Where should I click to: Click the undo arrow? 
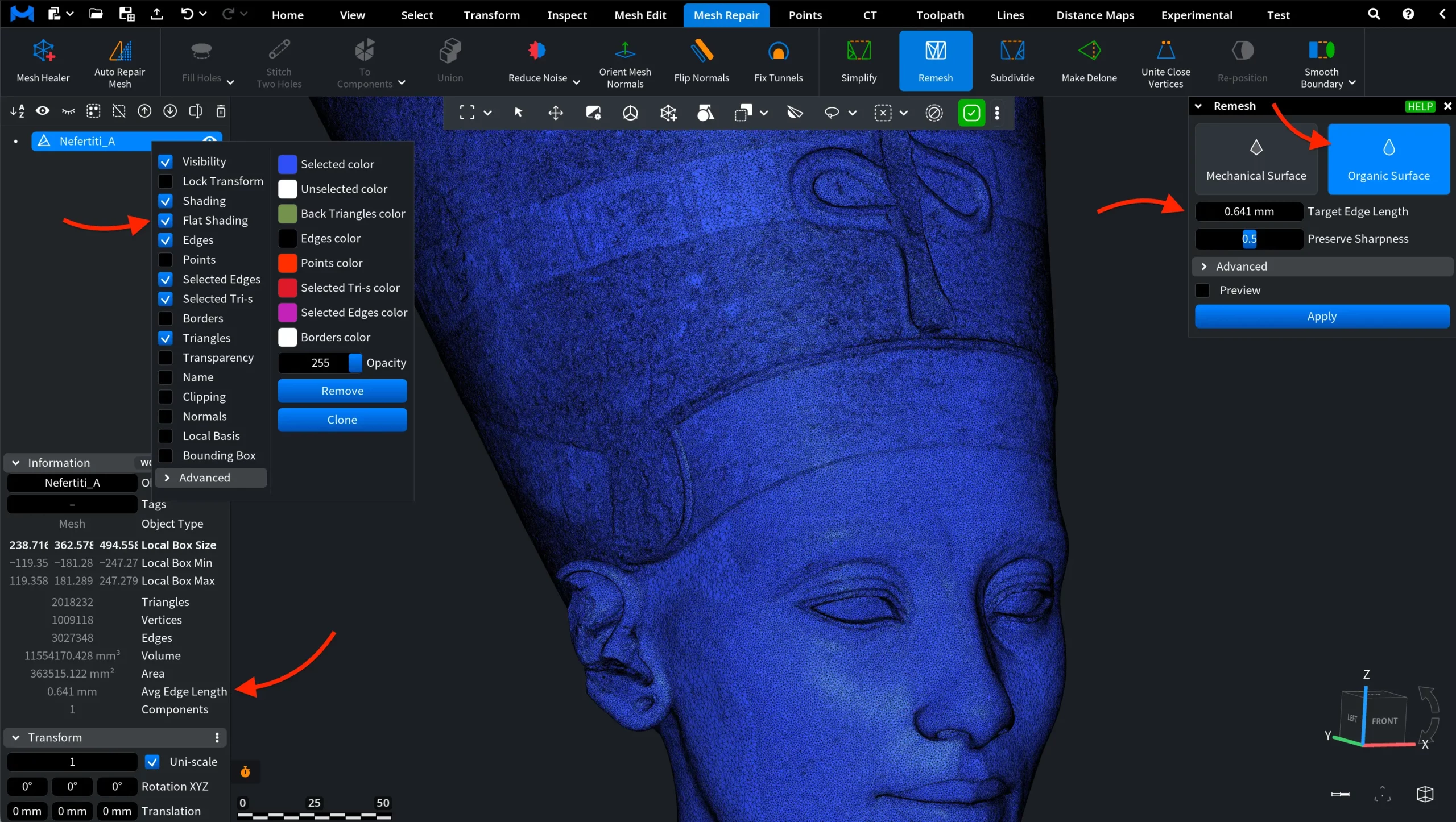point(187,14)
